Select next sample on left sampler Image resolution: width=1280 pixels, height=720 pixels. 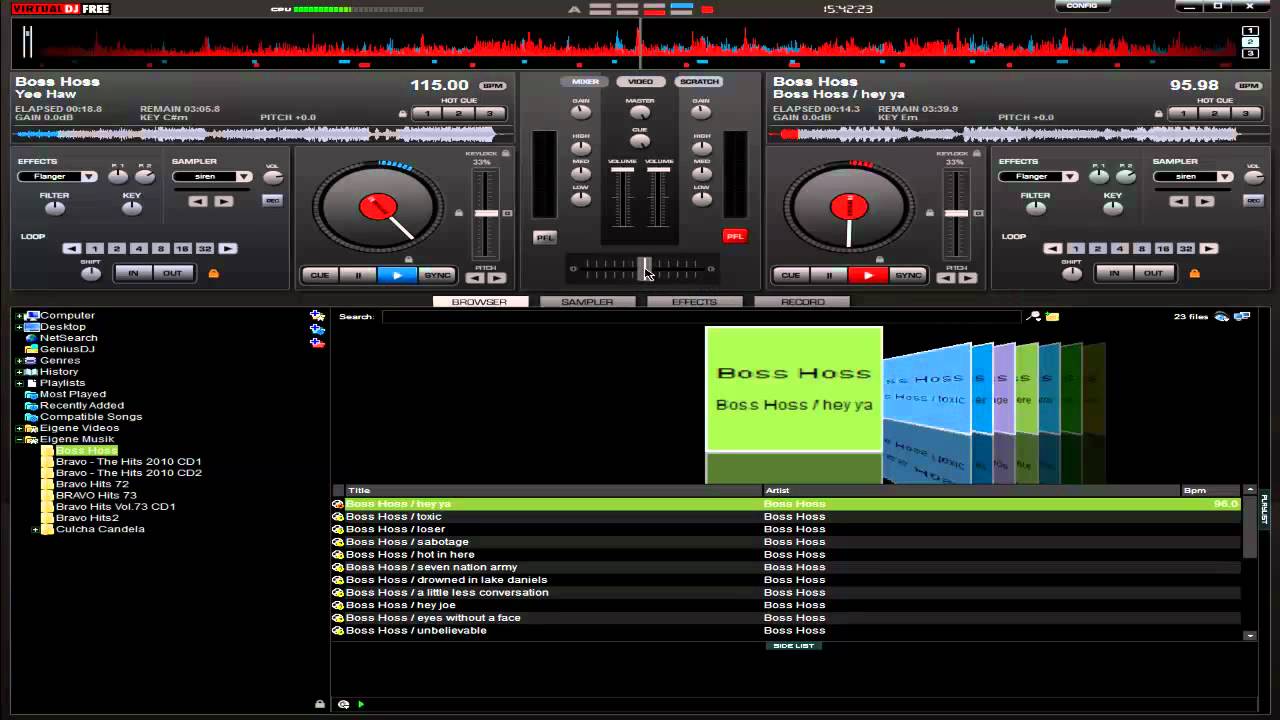(223, 201)
